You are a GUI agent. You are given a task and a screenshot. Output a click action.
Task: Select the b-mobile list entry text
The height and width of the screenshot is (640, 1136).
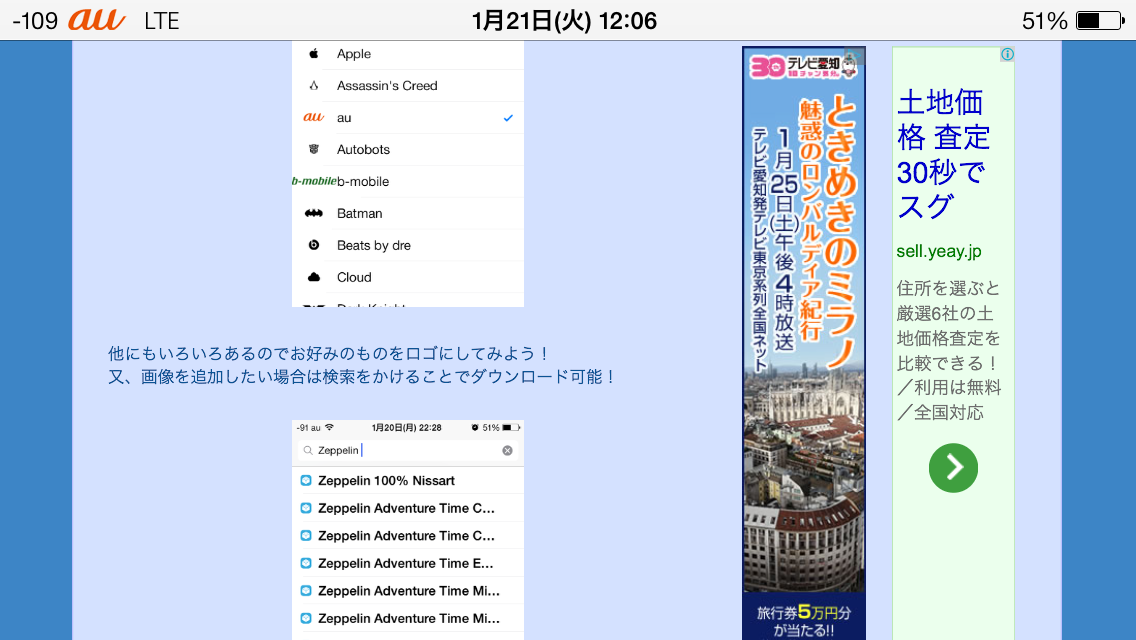(x=363, y=181)
